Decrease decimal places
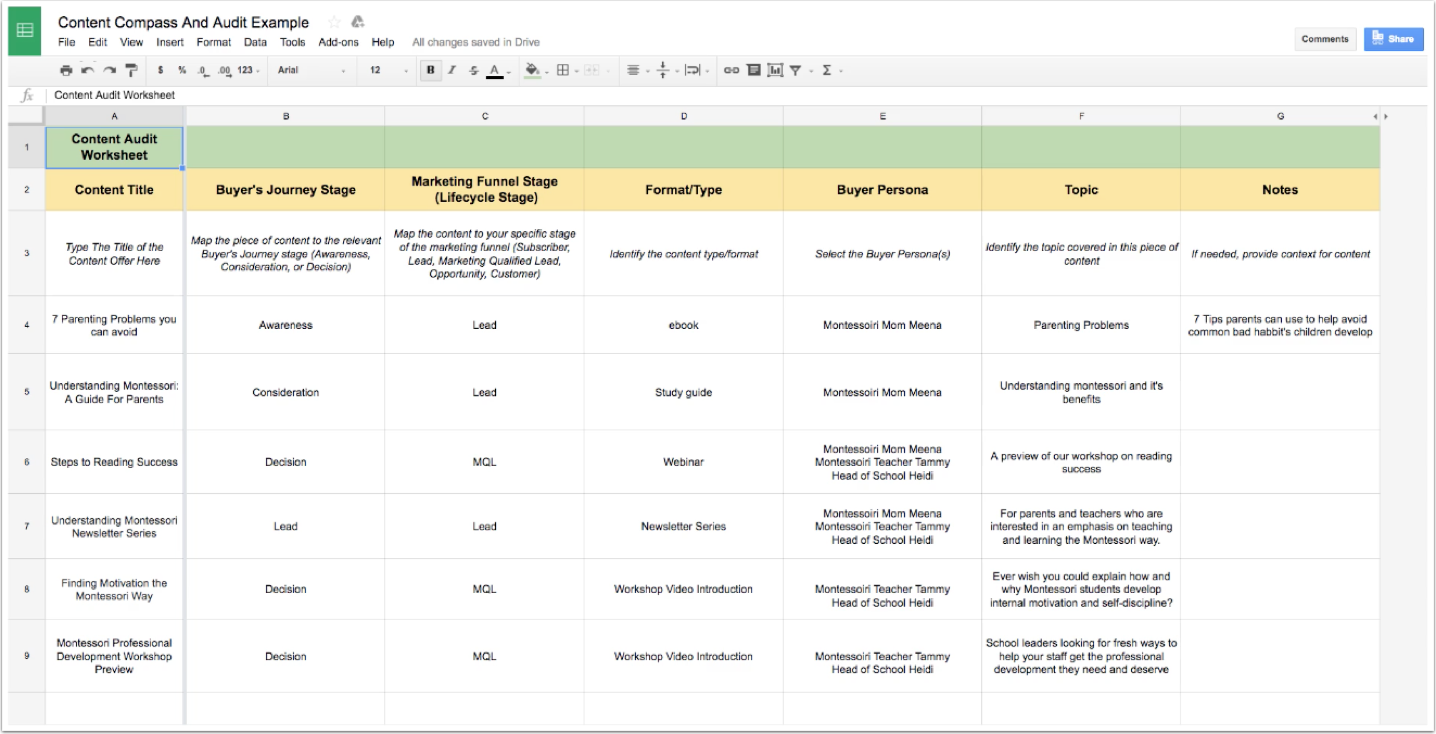The width and height of the screenshot is (1436, 734). [x=203, y=70]
